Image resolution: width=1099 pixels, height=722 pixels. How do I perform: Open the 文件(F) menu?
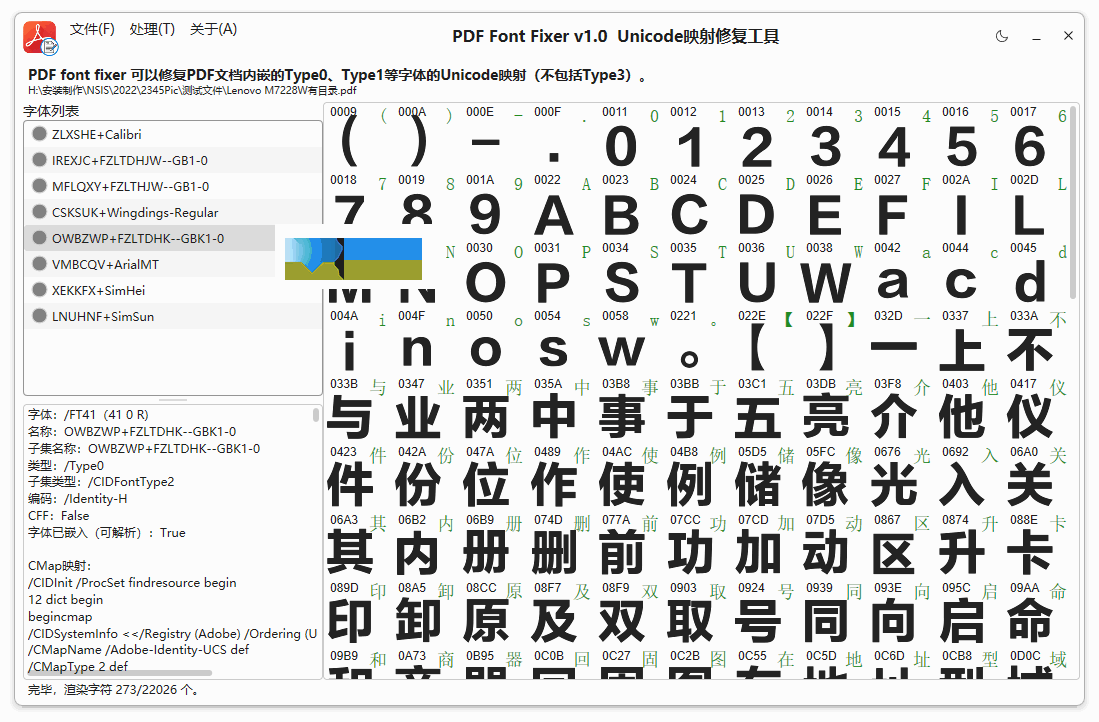[92, 29]
